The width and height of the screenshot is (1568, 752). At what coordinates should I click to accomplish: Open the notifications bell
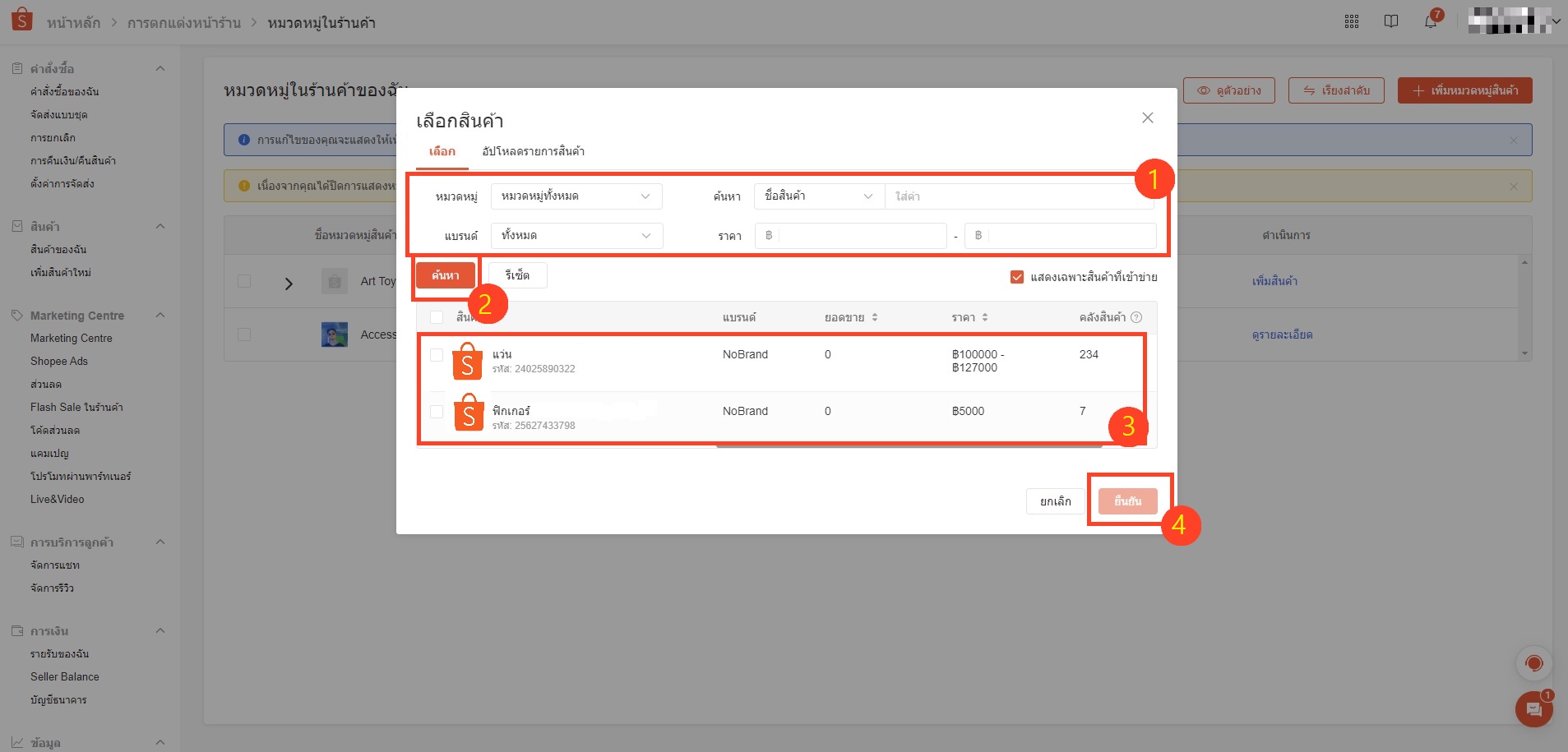(1431, 21)
